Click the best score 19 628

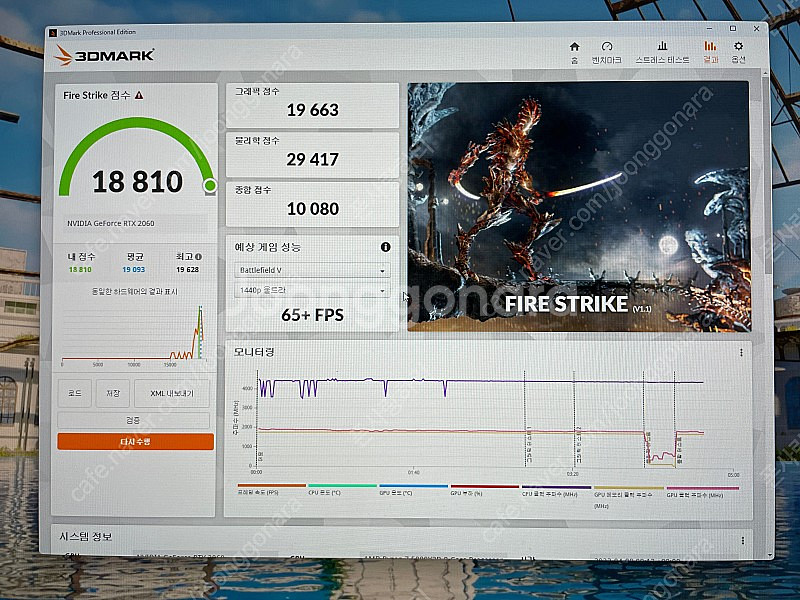(187, 269)
